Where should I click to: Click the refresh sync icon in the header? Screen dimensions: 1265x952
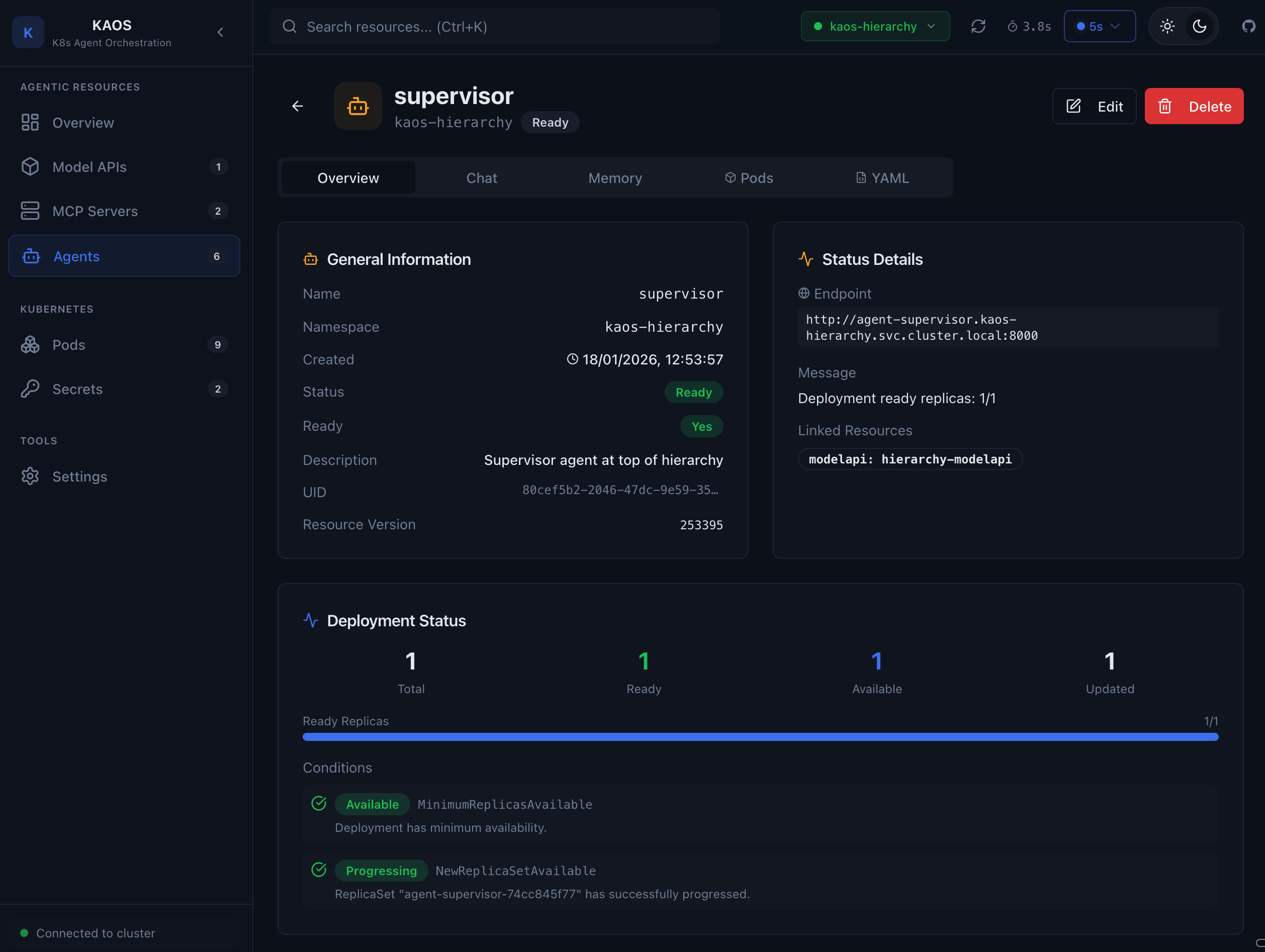(x=978, y=26)
